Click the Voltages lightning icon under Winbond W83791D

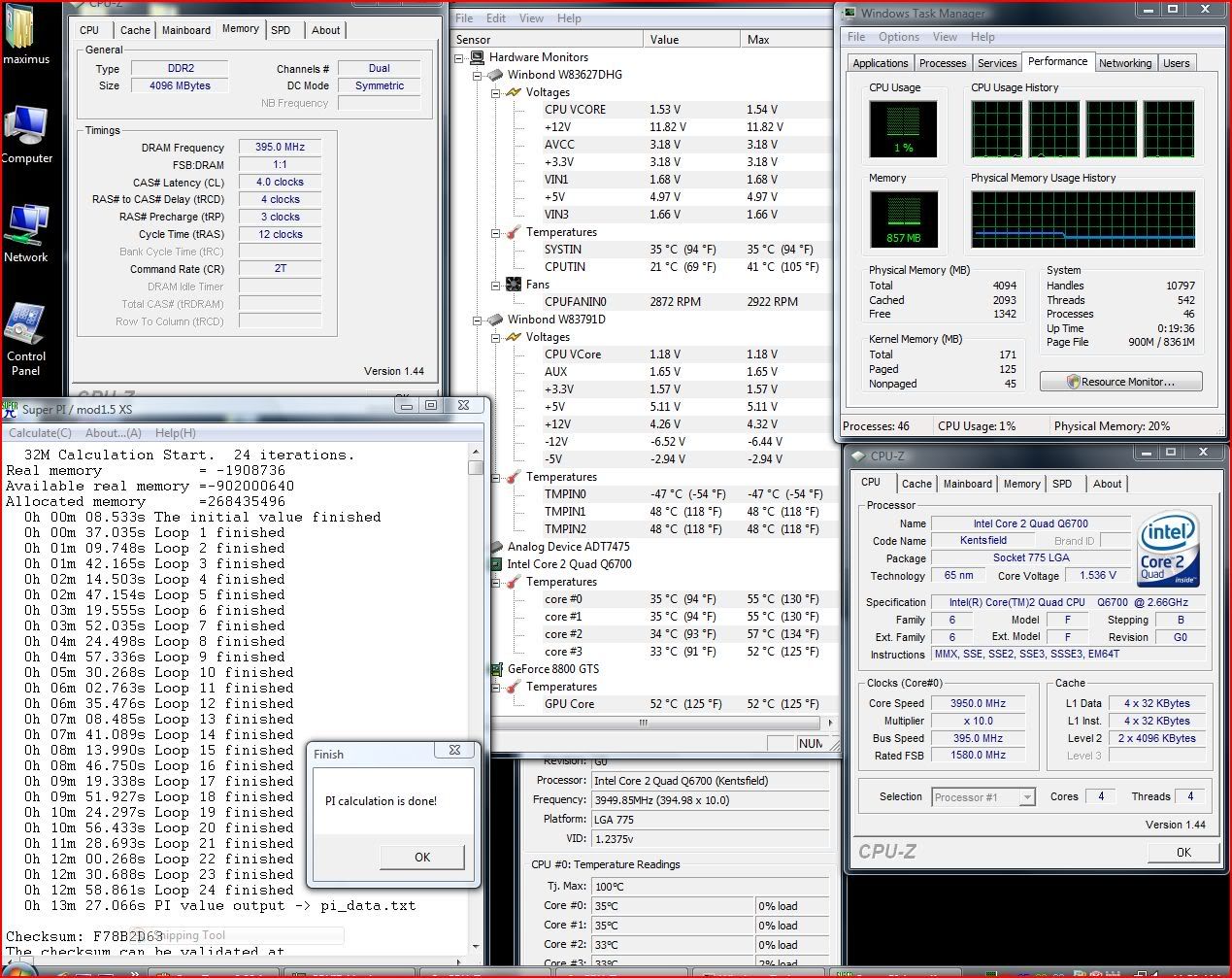(514, 337)
